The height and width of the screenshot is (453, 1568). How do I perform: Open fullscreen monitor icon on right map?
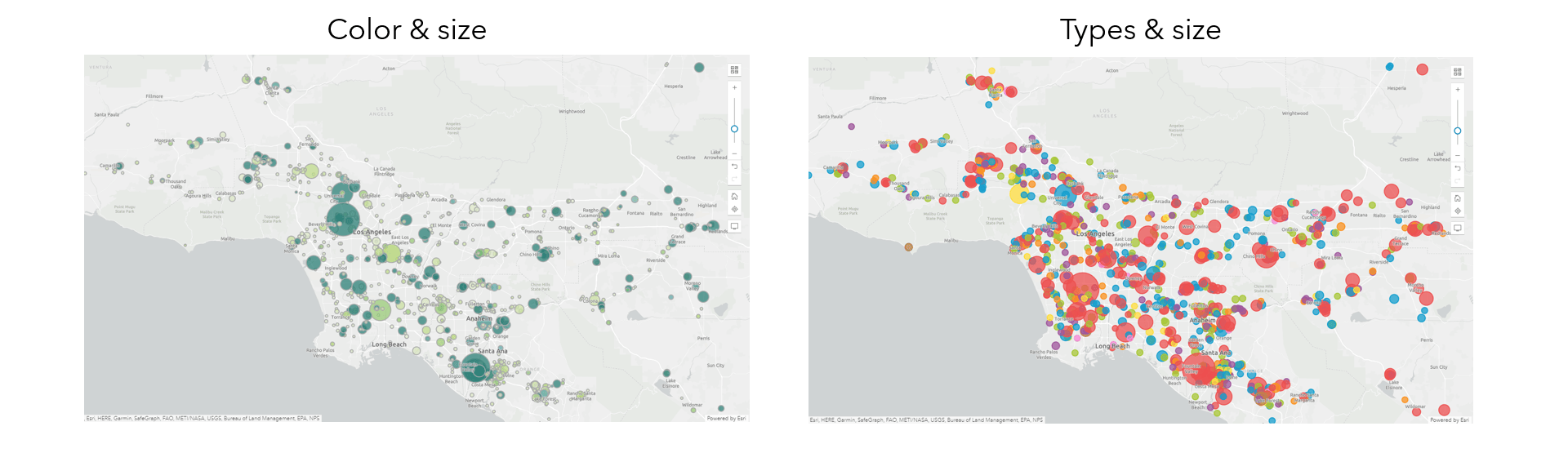click(1458, 228)
